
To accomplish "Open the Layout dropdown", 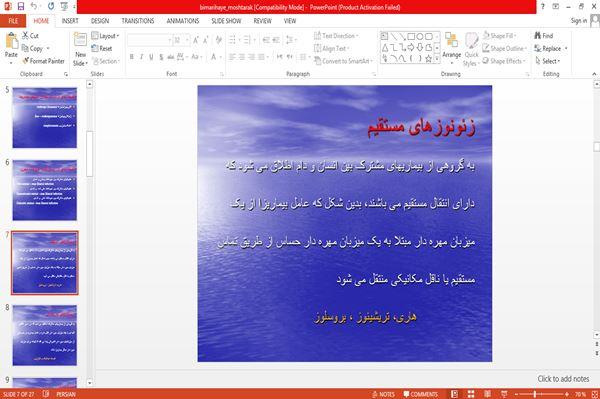I will click(106, 36).
